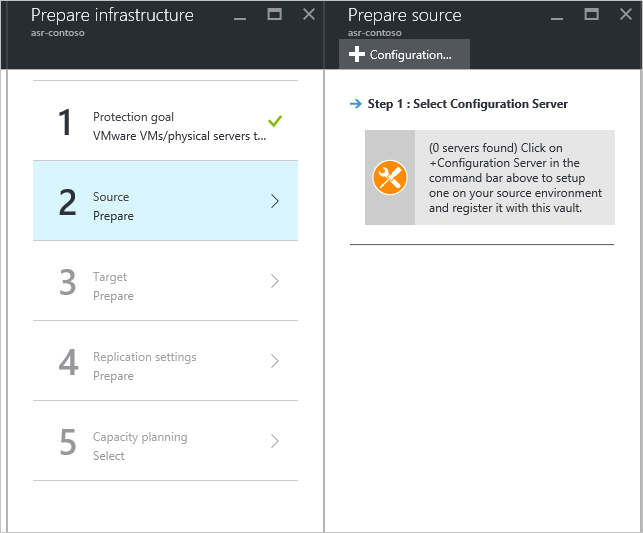This screenshot has height=533, width=643.
Task: Select step 3 Target Prepare
Action: 165,281
